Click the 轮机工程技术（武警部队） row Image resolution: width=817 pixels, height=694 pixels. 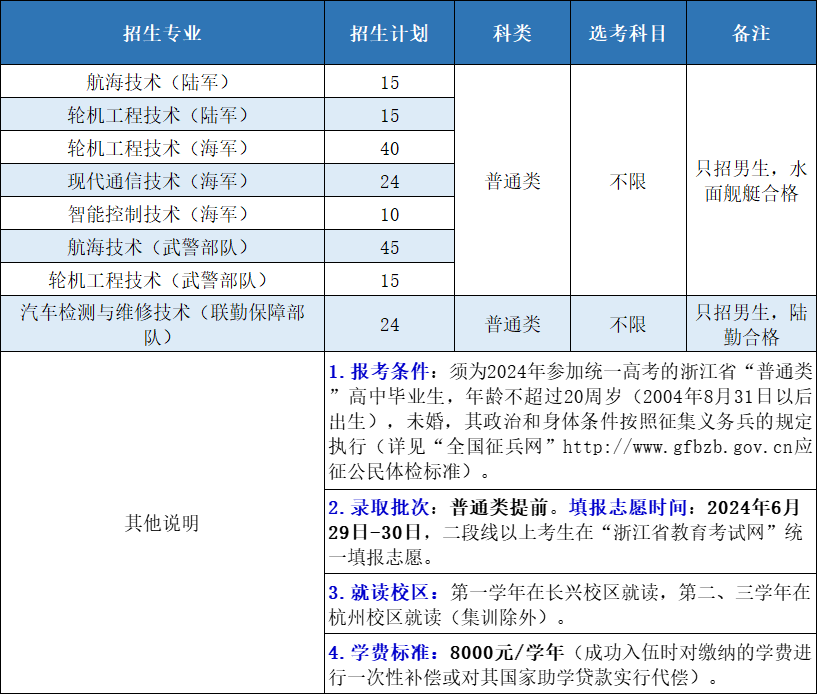coord(162,280)
